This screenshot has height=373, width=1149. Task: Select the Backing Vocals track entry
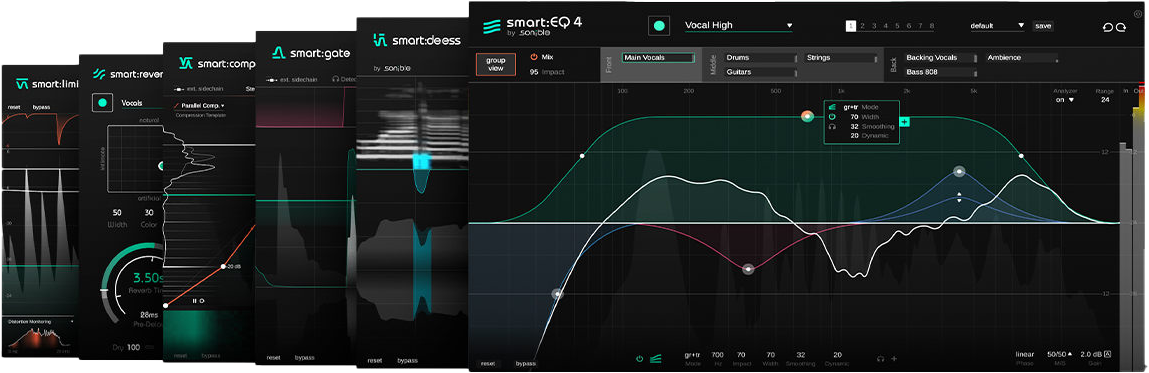coord(942,57)
